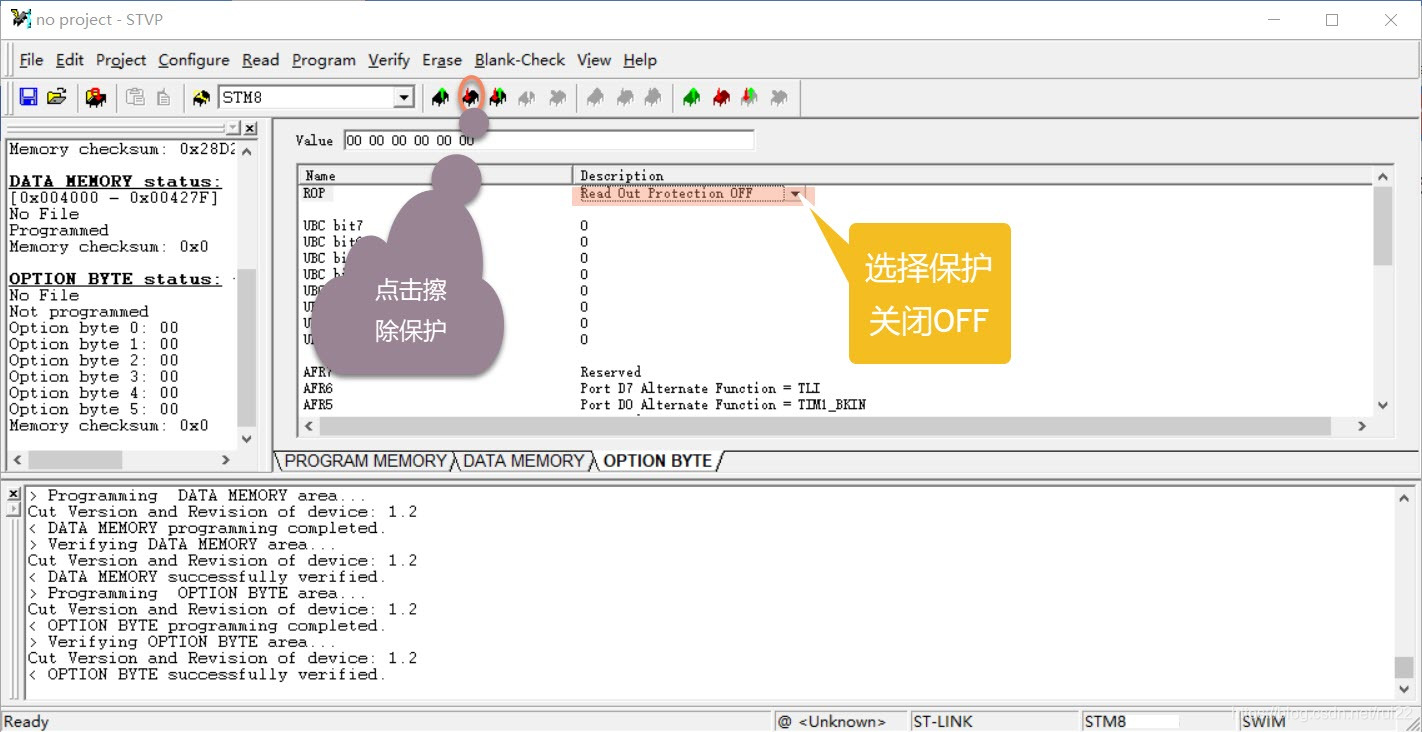The image size is (1422, 732).
Task: Click status panel scroll down arrow
Action: coord(247,439)
